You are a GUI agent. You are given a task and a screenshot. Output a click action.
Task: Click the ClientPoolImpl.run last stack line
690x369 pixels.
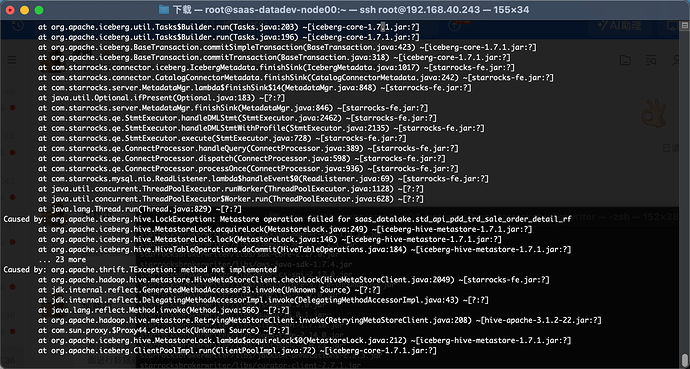coord(238,351)
